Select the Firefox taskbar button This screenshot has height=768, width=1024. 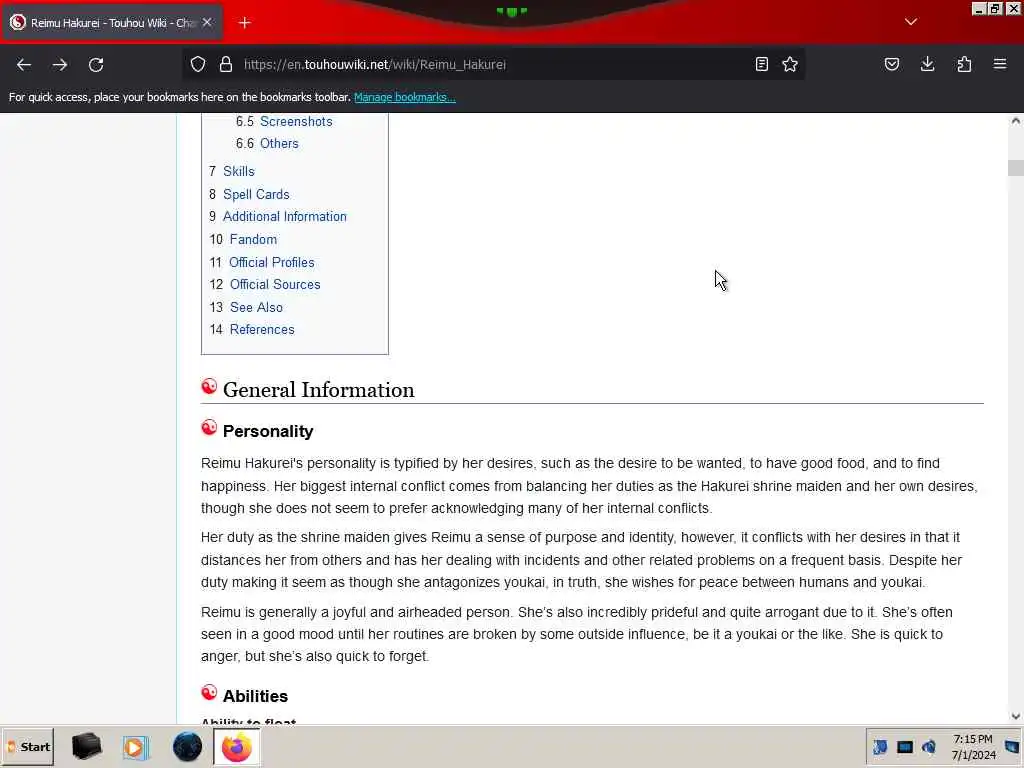point(236,747)
